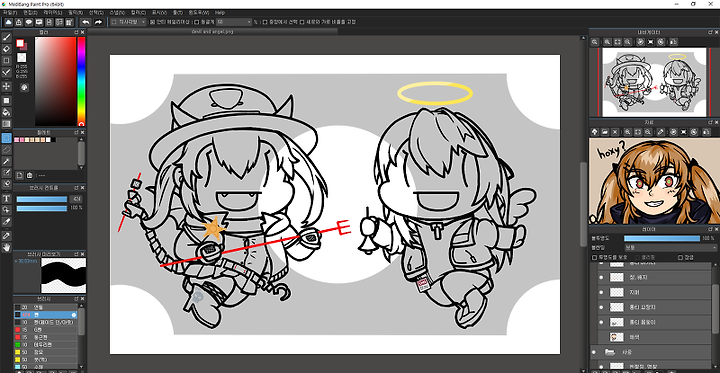The height and width of the screenshot is (373, 720).
Task: Click the Redo arrow button
Action: 98,22
